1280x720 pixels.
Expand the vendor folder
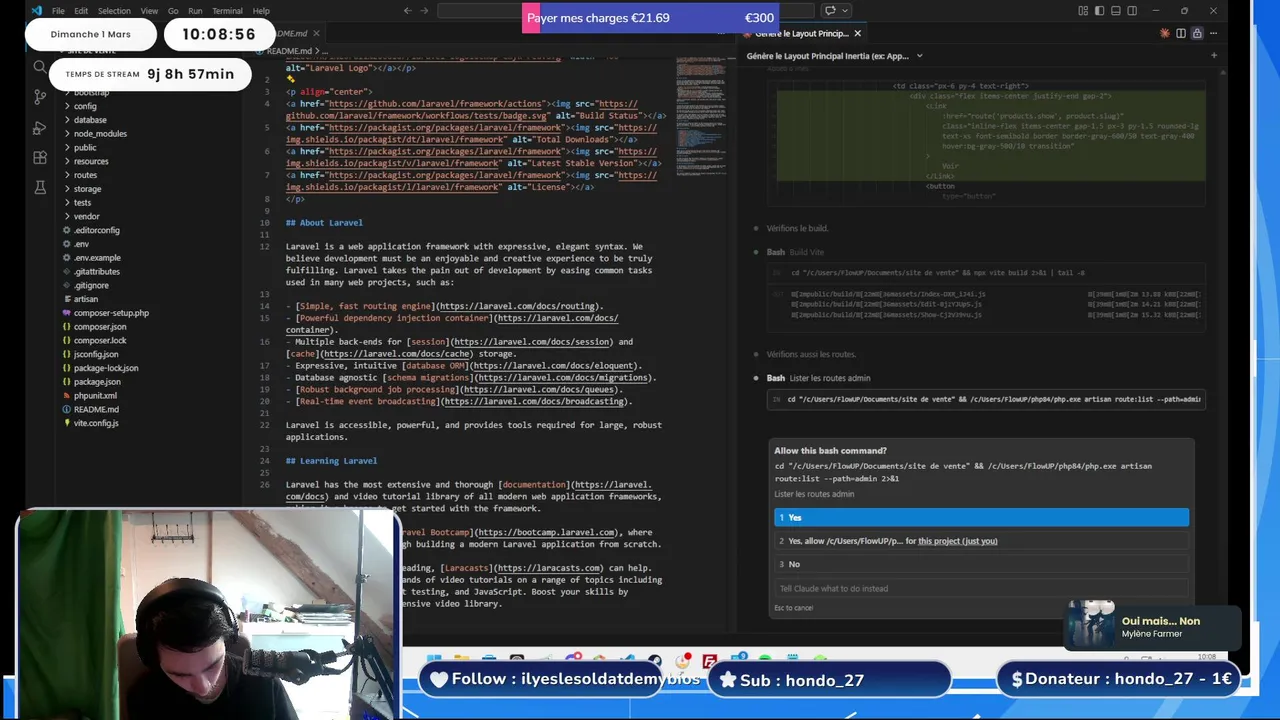(x=86, y=216)
